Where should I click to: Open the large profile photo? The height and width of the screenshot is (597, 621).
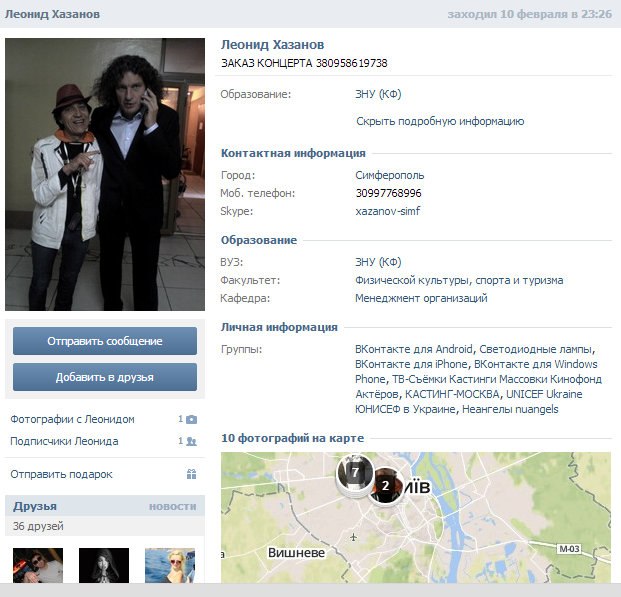pyautogui.click(x=105, y=174)
